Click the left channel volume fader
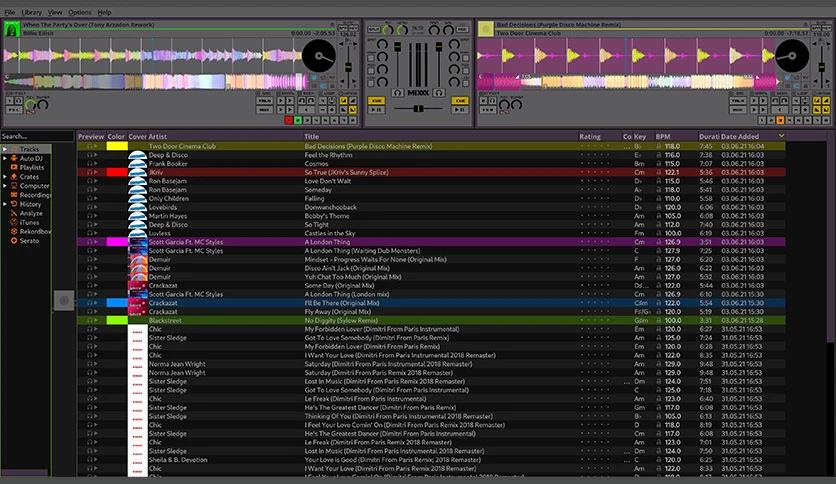This screenshot has height=484, width=836. [x=397, y=47]
